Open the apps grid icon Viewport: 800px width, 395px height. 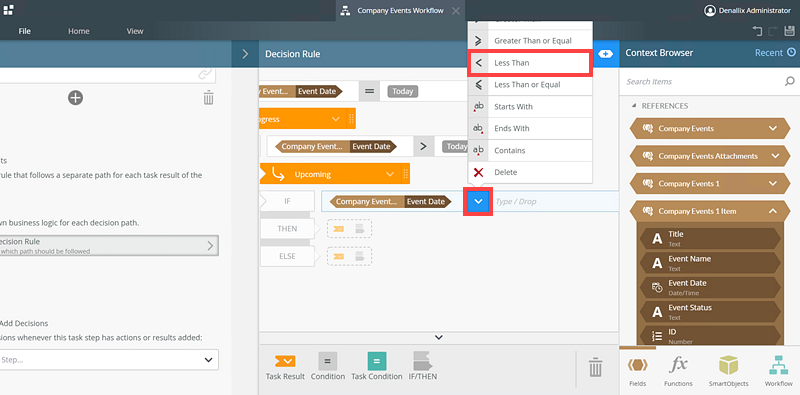9,9
